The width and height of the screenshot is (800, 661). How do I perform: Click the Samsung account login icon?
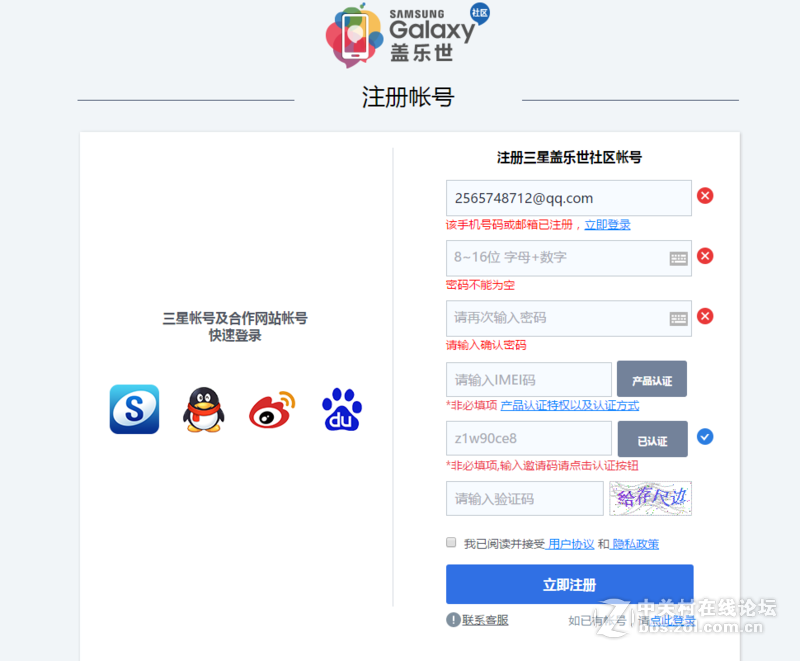(x=134, y=409)
